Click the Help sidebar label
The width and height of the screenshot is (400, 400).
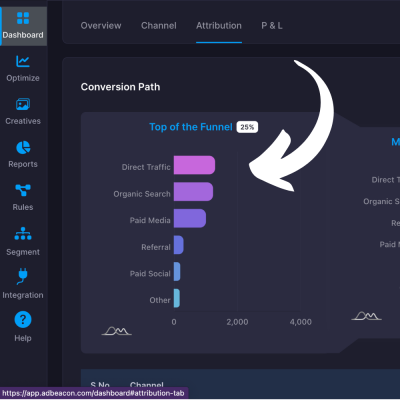tap(23, 338)
